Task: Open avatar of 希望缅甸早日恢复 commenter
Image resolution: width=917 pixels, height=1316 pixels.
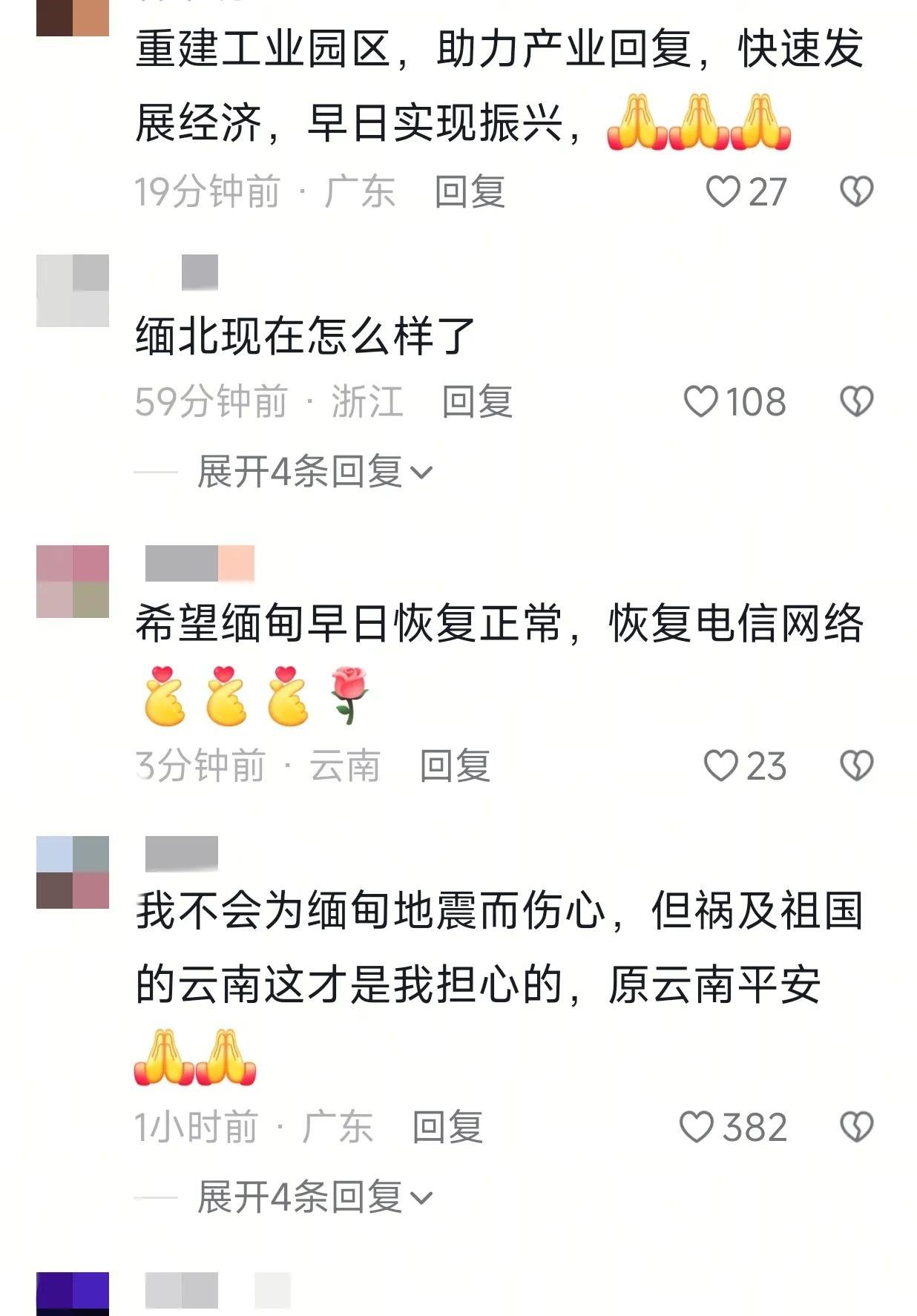Action: [73, 582]
